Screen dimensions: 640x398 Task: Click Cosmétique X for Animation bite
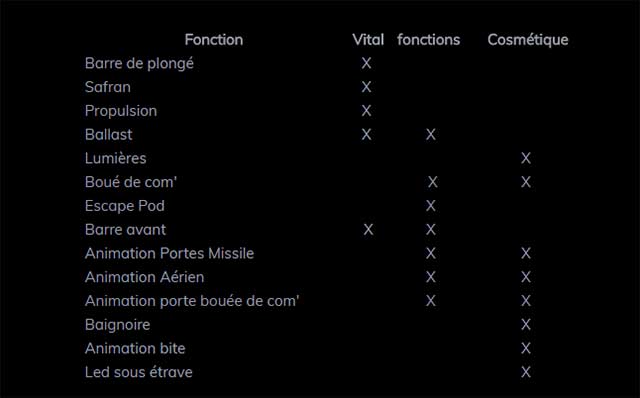tap(526, 348)
